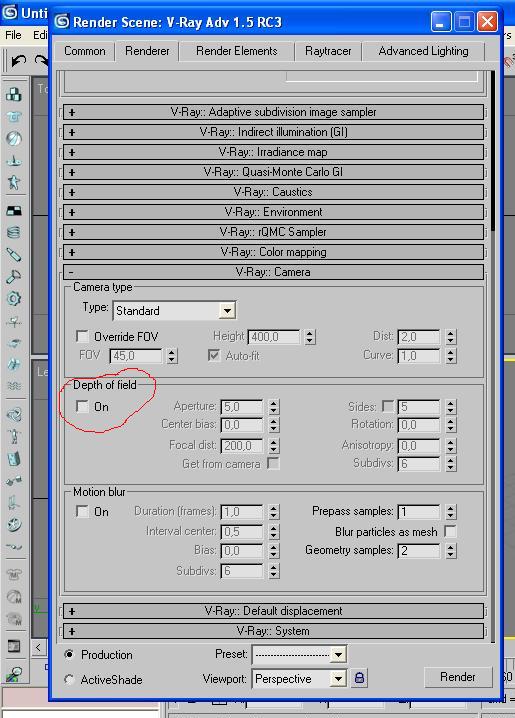Create a reactor Rope Collection
This screenshot has height=718, width=515.
pyautogui.click(x=14, y=160)
